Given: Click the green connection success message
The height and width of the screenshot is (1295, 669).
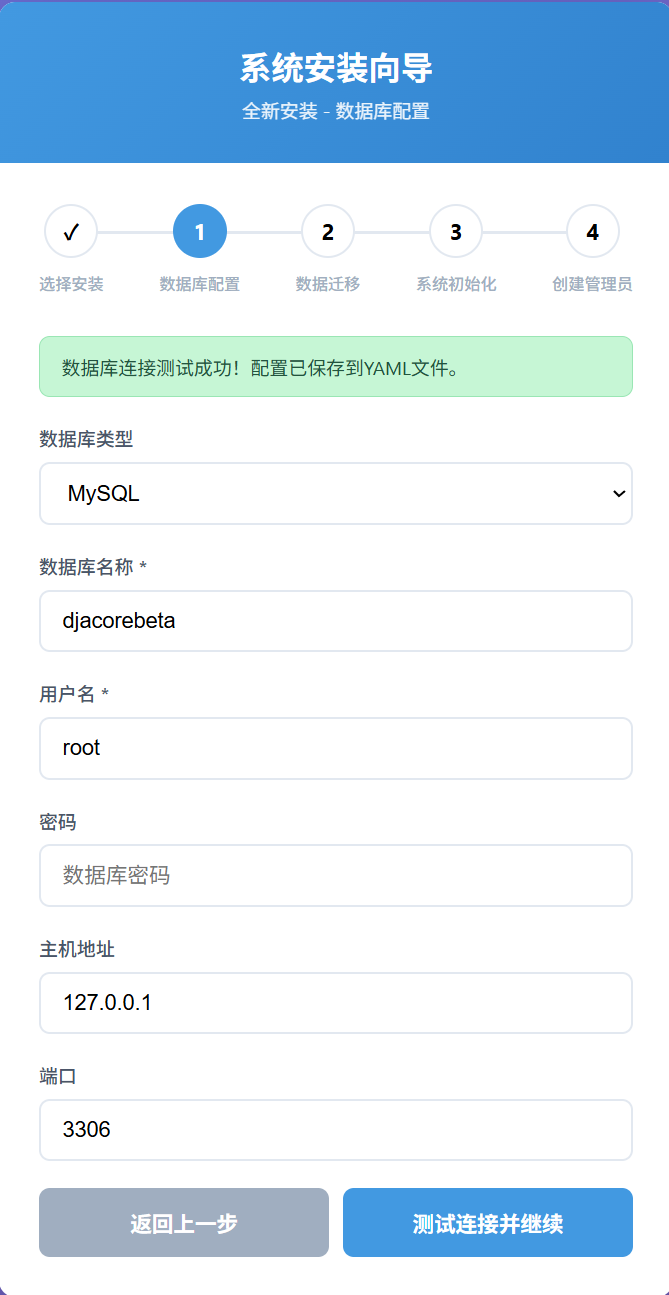Looking at the screenshot, I should pos(336,367).
